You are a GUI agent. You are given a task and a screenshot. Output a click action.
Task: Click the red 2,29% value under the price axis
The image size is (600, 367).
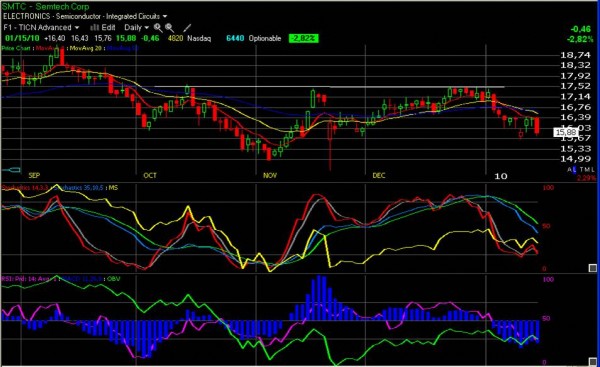586,178
